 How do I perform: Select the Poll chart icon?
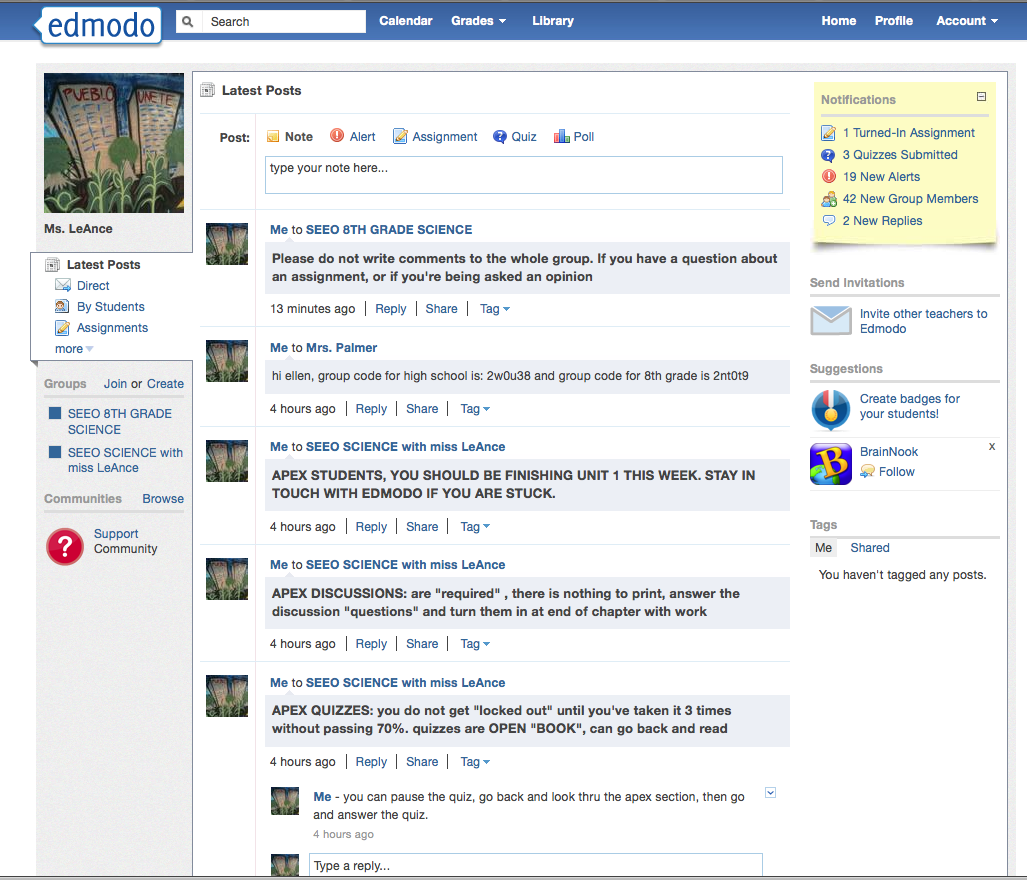(561, 137)
